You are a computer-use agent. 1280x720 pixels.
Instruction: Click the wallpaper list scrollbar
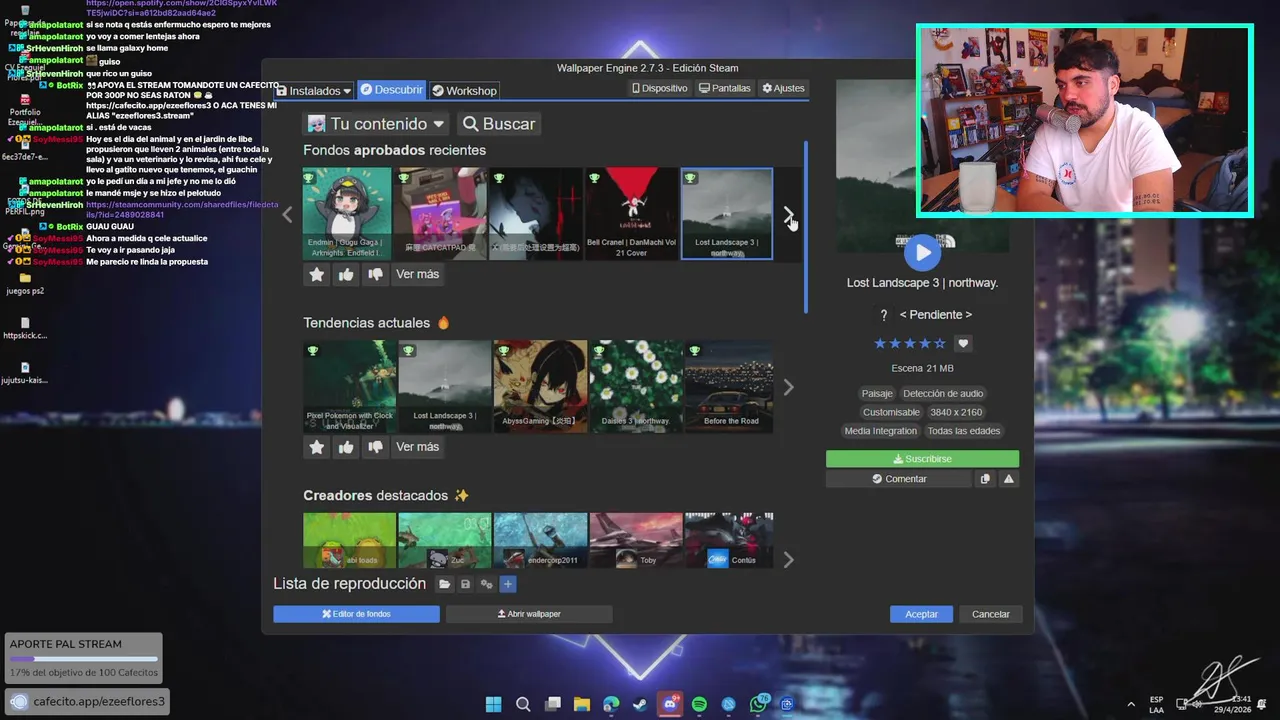(806, 227)
